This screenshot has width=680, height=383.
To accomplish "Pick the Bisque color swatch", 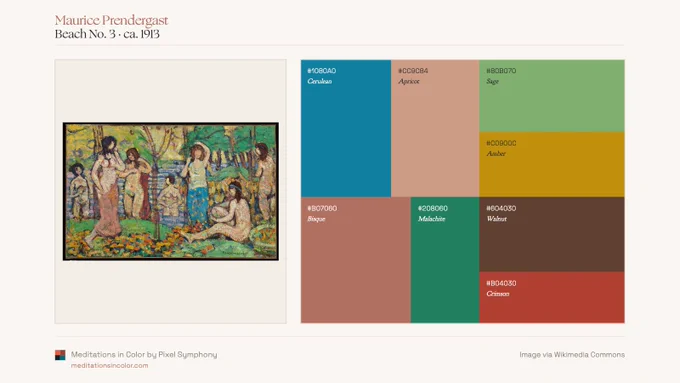I will 356,260.
